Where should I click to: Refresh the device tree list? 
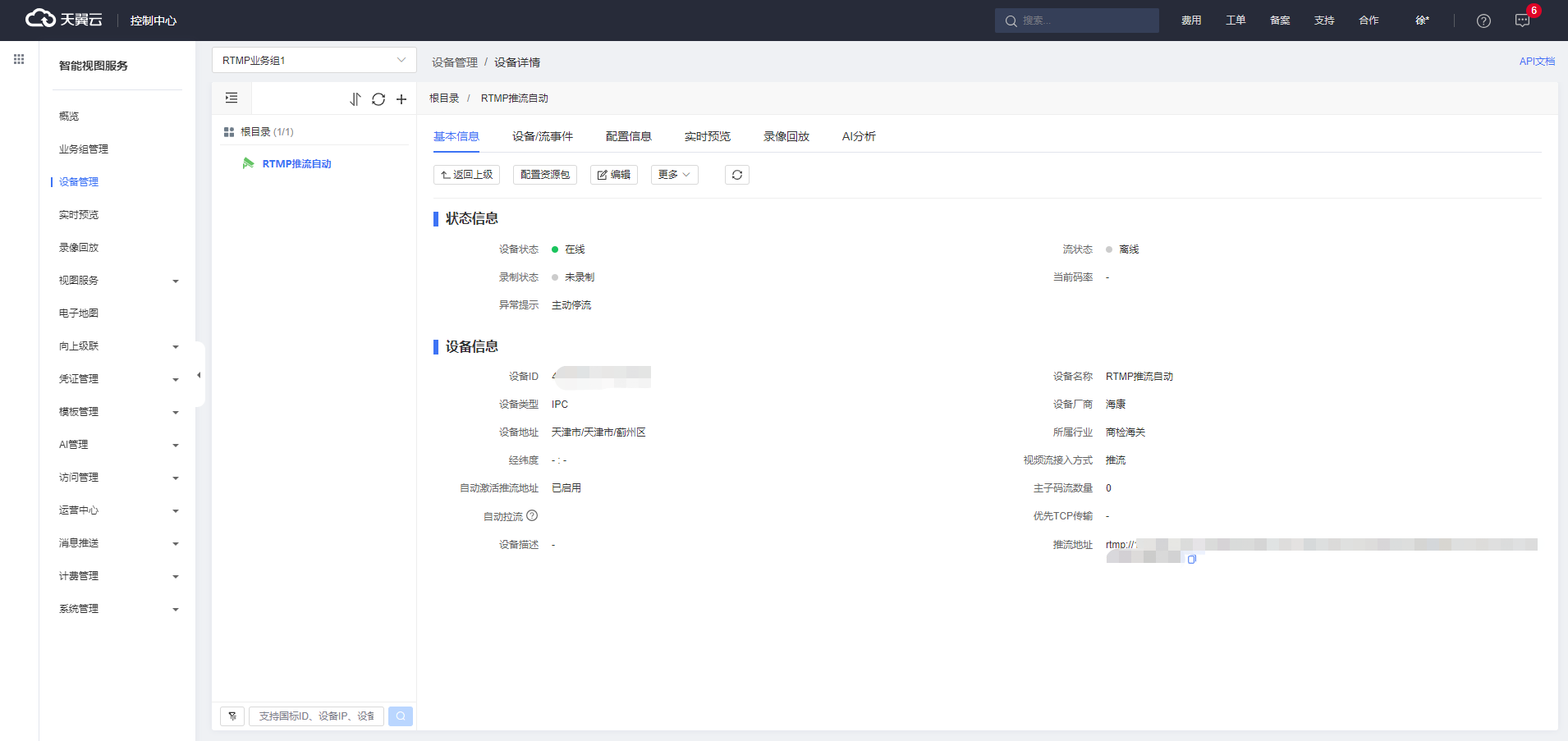click(x=378, y=99)
